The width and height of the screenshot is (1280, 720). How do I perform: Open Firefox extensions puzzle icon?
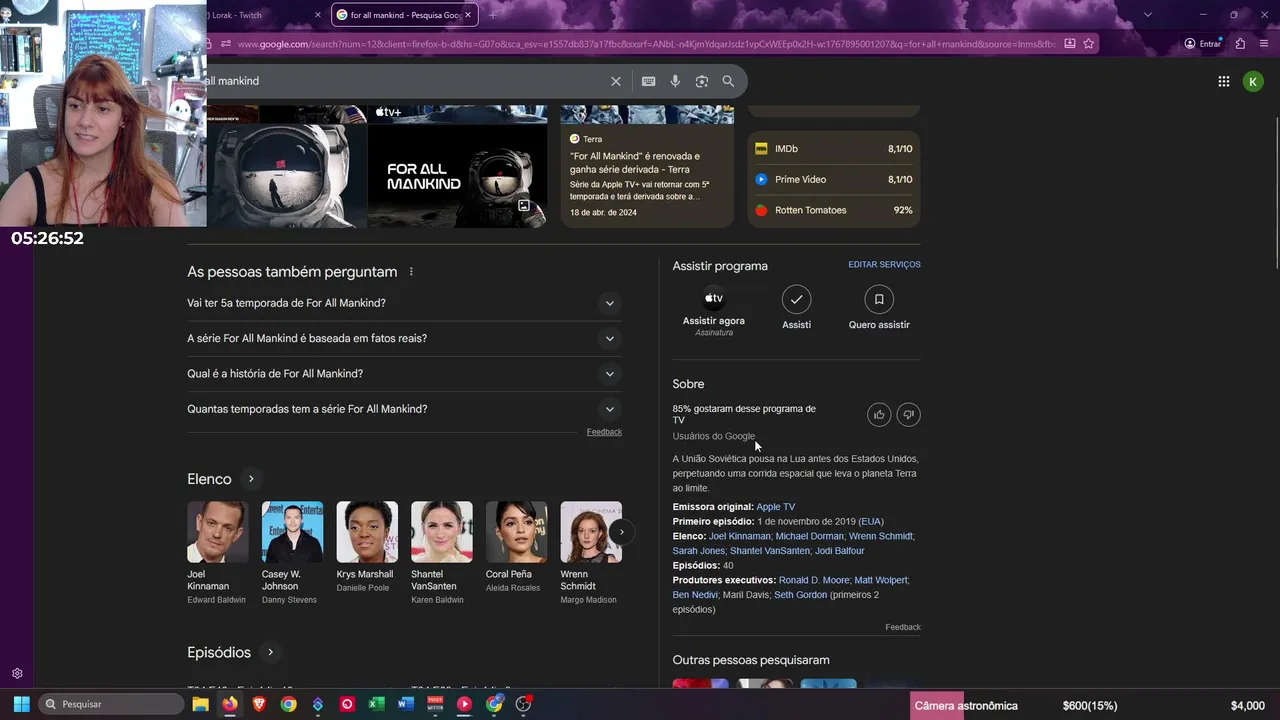pos(1240,44)
